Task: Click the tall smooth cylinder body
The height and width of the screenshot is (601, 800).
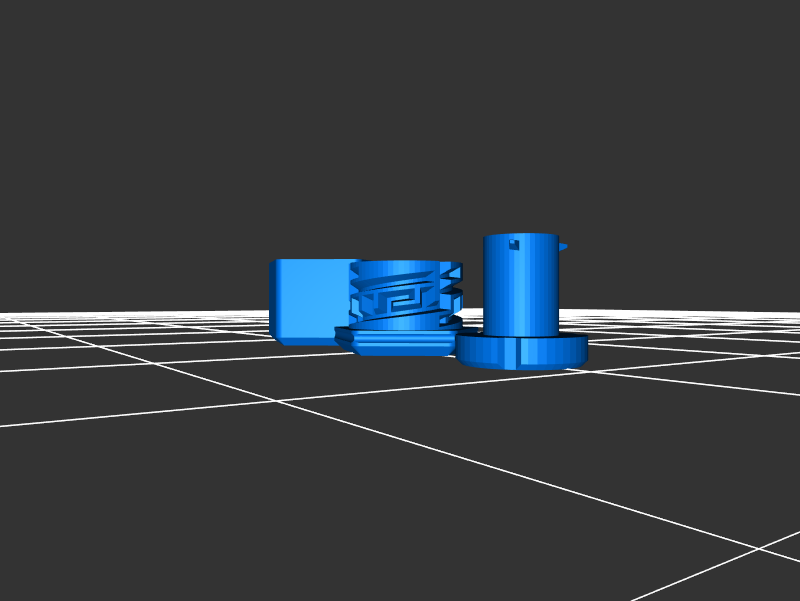Action: (x=520, y=290)
